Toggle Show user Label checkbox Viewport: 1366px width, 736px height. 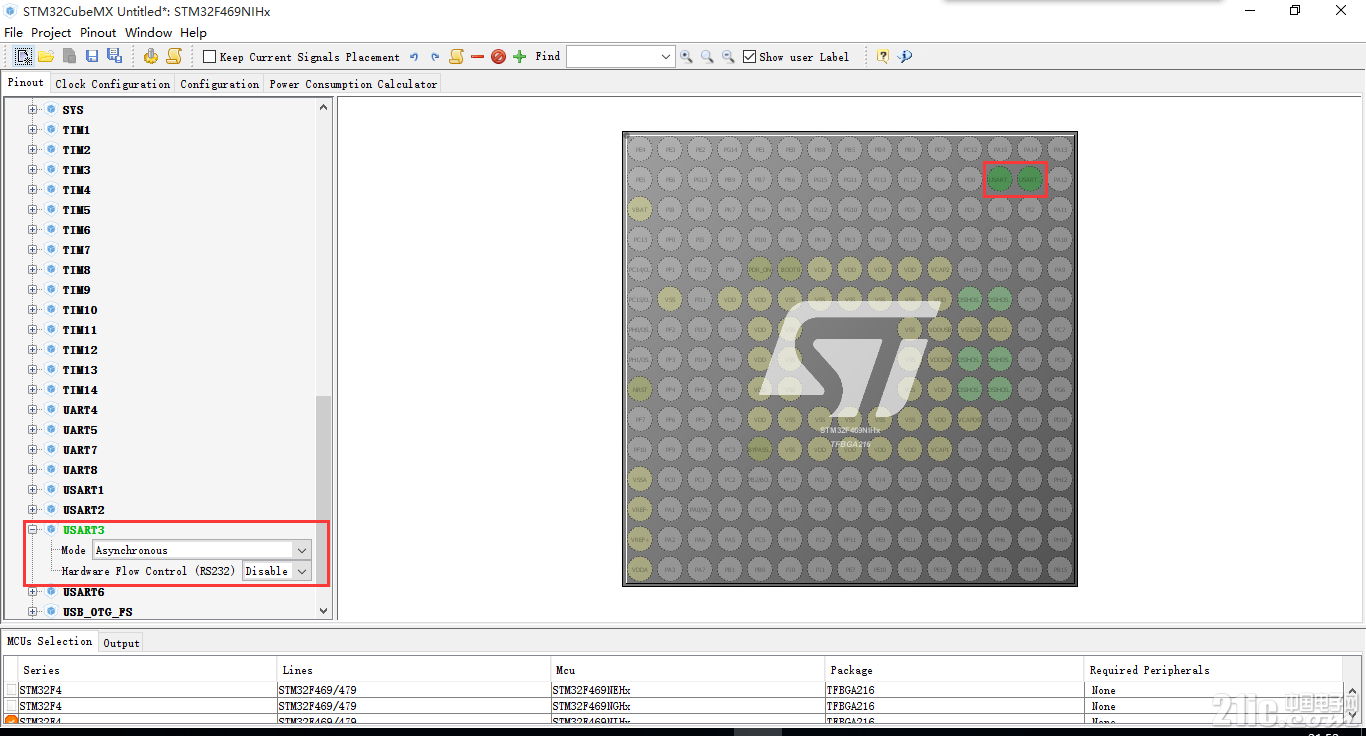749,57
